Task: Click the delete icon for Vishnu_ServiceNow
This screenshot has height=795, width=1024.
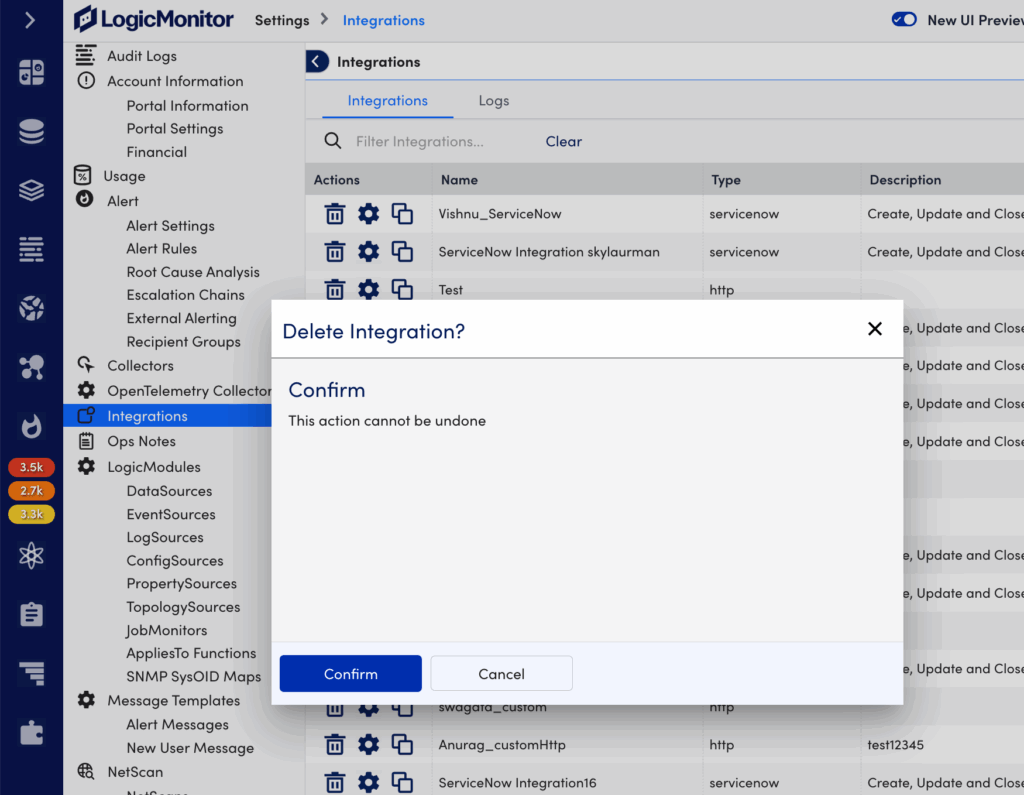Action: point(335,214)
